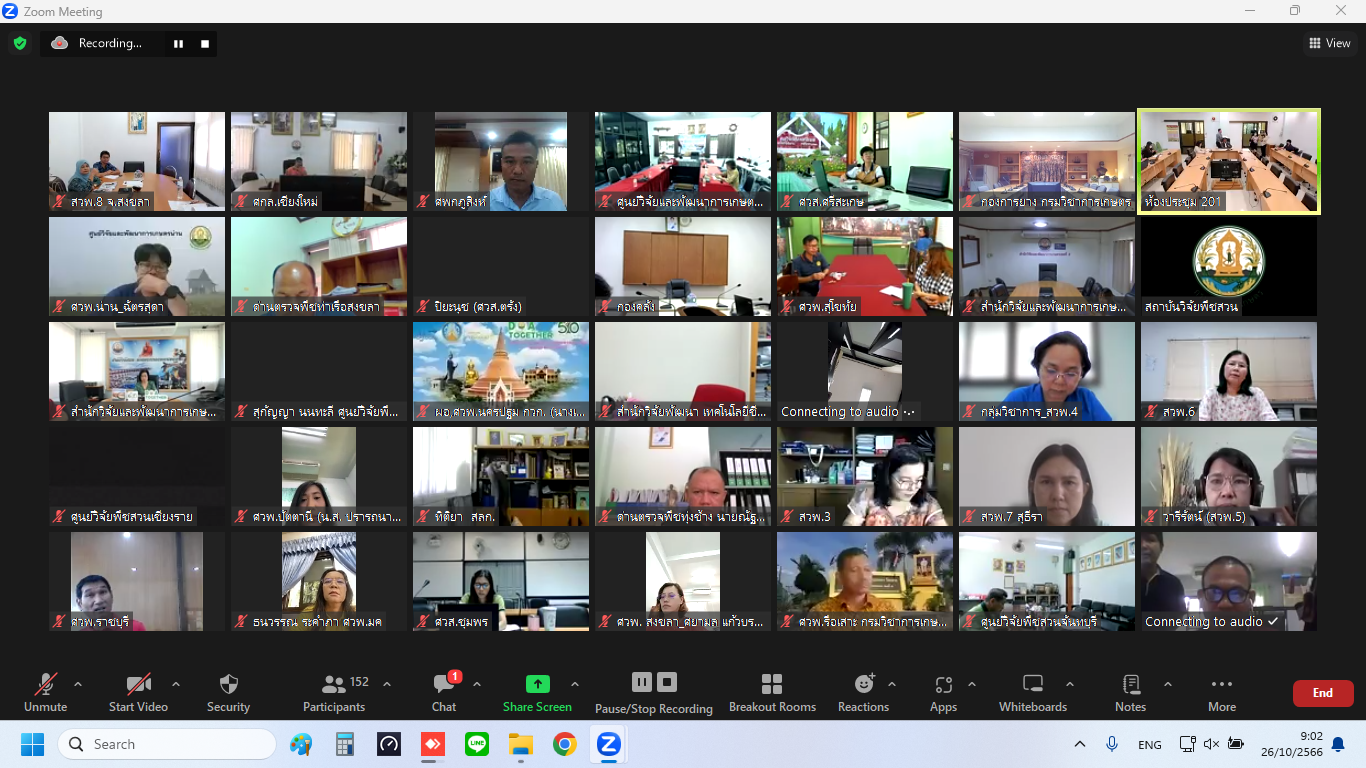Open the More menu
This screenshot has height=768, width=1366.
[x=1222, y=684]
